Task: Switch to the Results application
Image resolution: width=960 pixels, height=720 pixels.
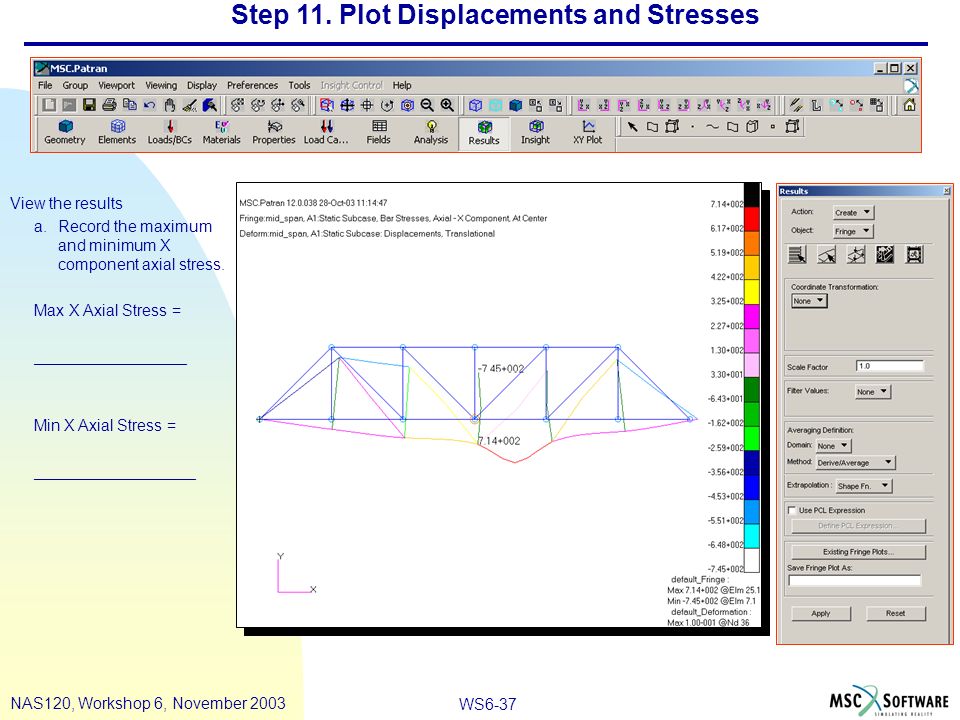Action: 484,133
